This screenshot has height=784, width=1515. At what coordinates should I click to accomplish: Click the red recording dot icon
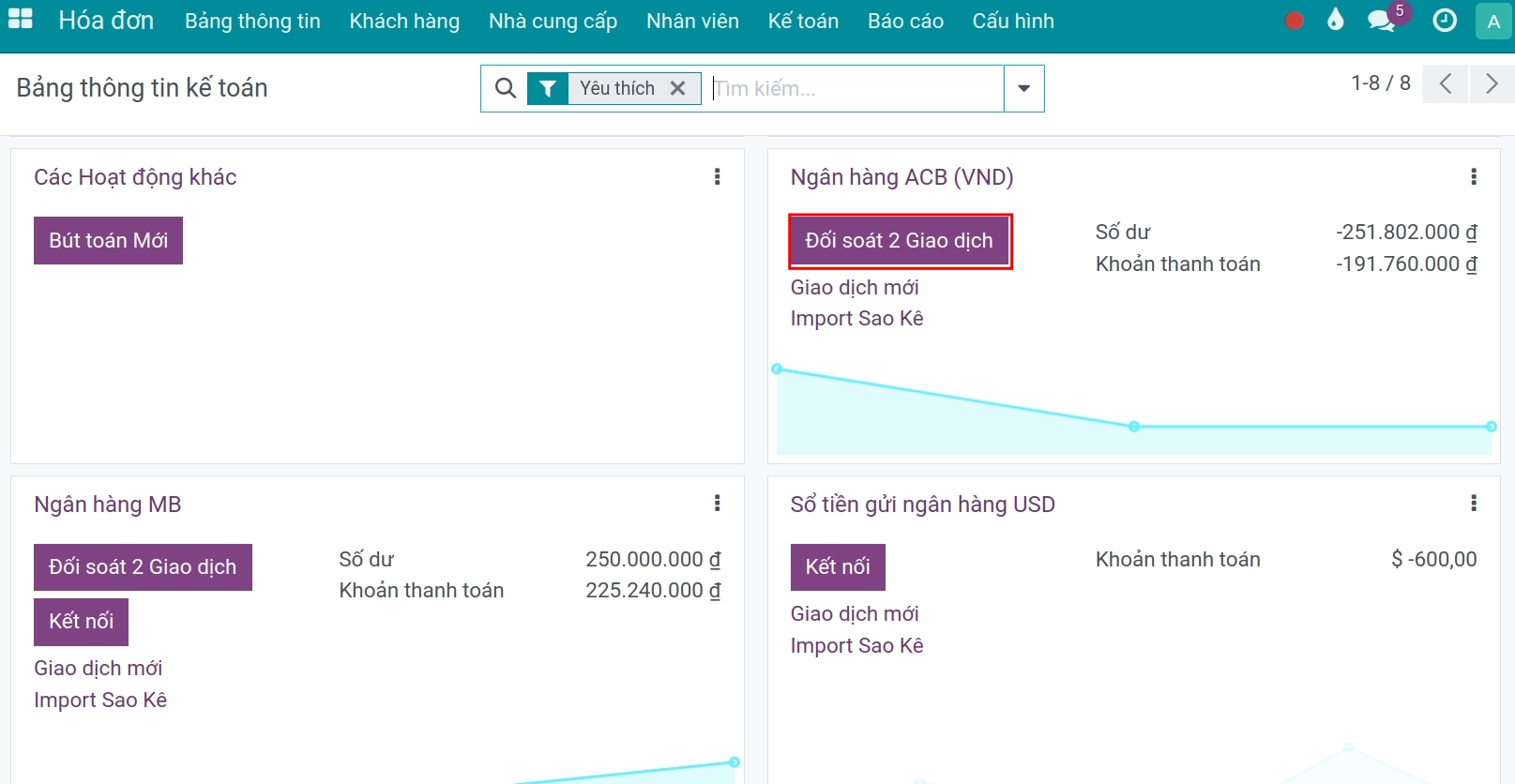click(1294, 21)
